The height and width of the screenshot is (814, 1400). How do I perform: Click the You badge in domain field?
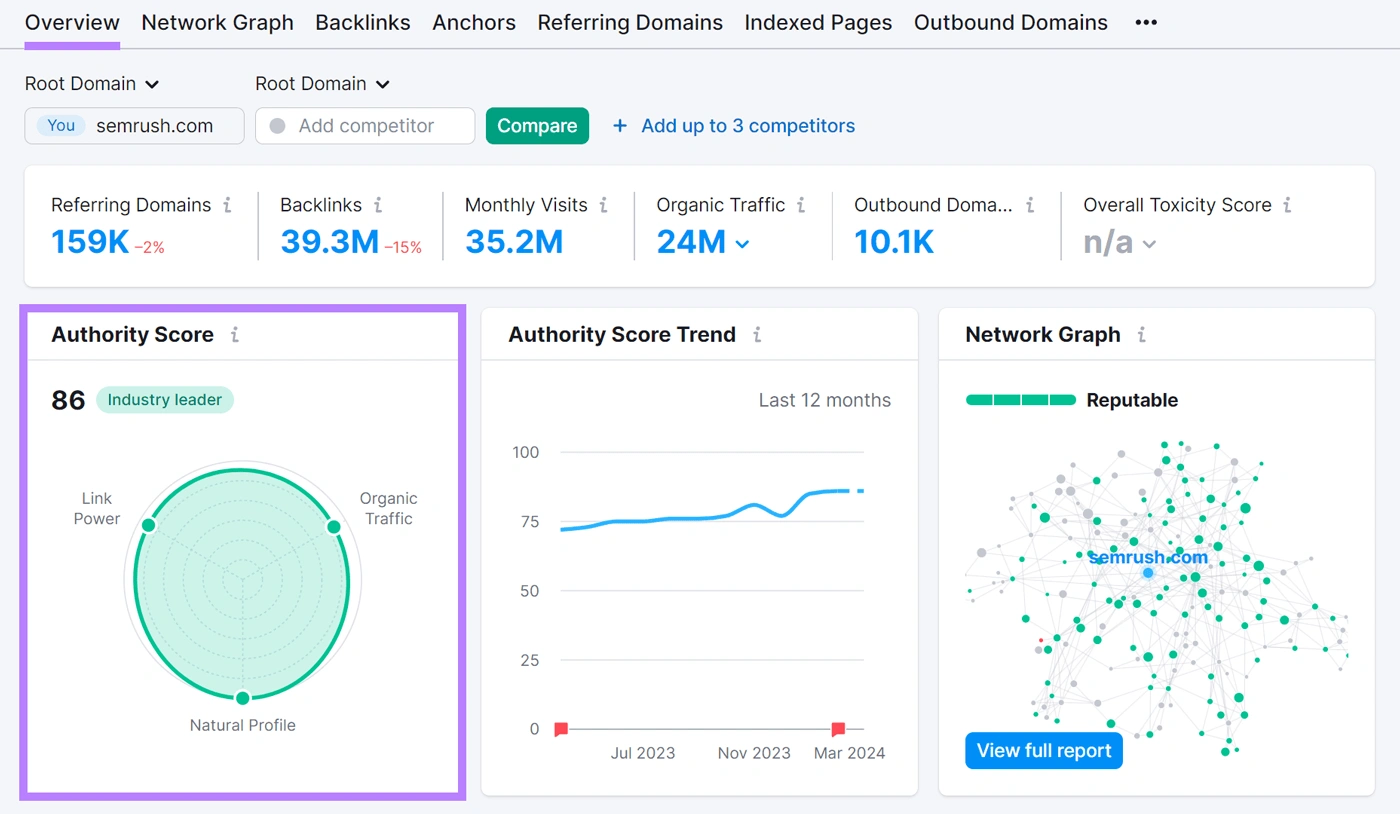pos(61,126)
